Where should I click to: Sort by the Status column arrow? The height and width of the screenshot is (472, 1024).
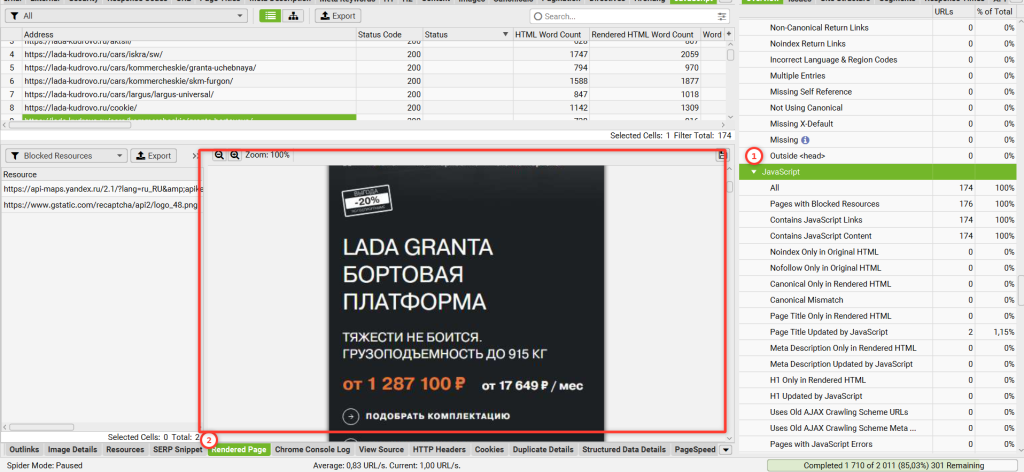[x=505, y=34]
